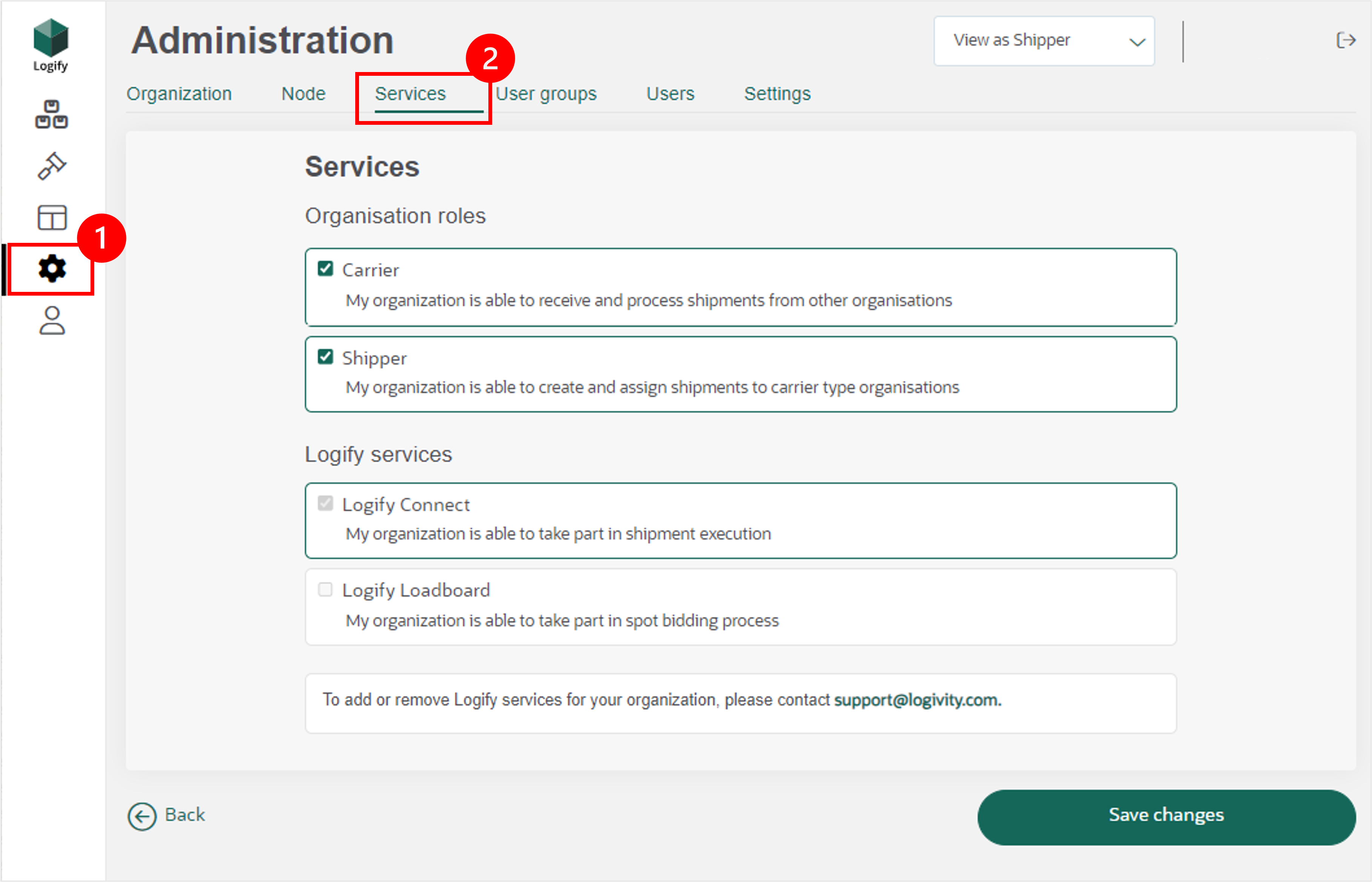1372x882 pixels.
Task: Click the spot bidding process description
Action: (x=562, y=621)
